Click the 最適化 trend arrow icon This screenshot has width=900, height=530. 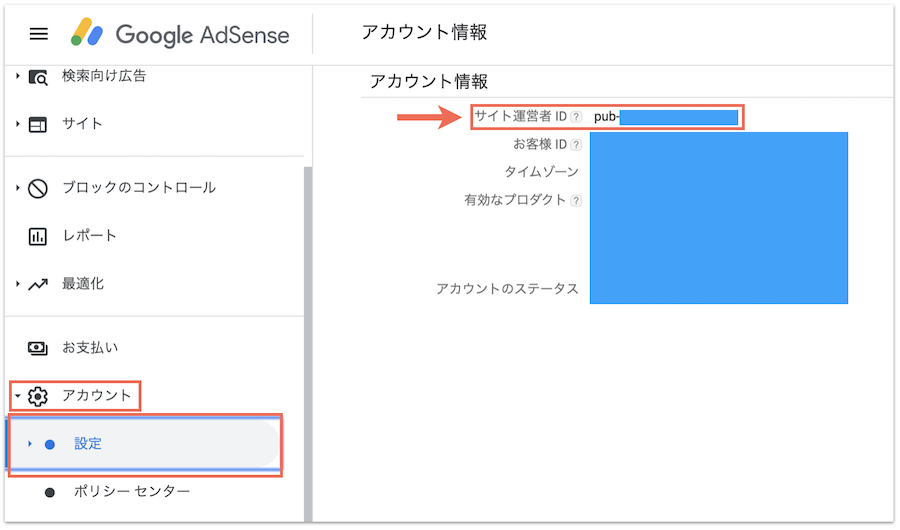[38, 284]
